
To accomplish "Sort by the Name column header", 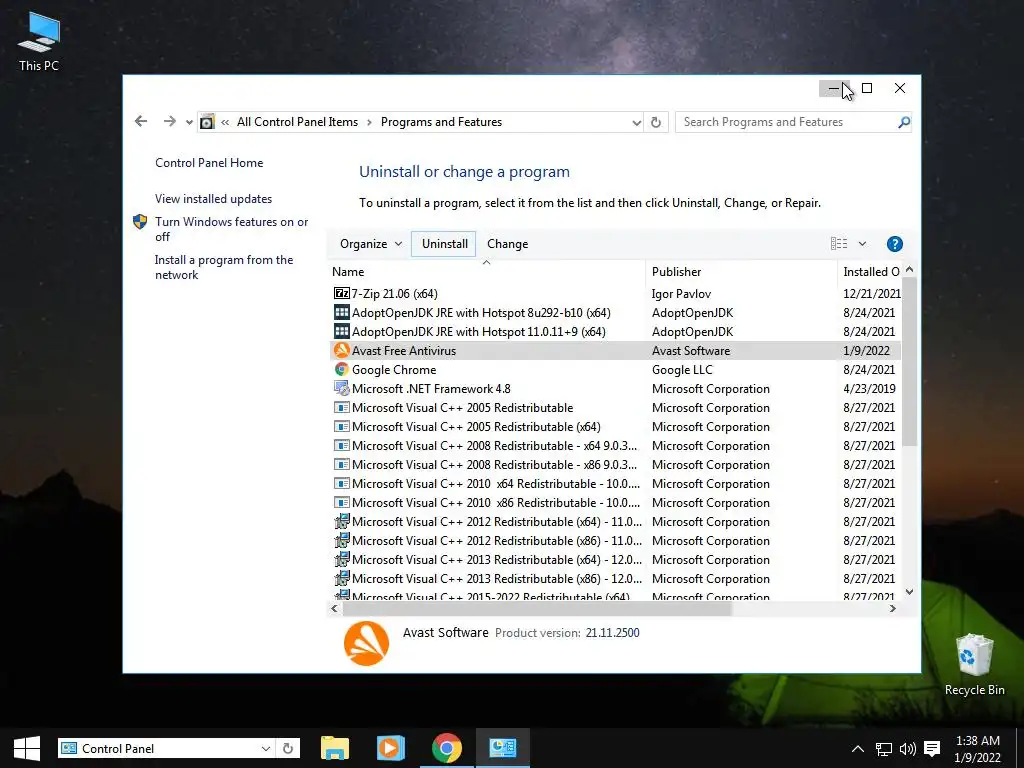I will (x=486, y=272).
